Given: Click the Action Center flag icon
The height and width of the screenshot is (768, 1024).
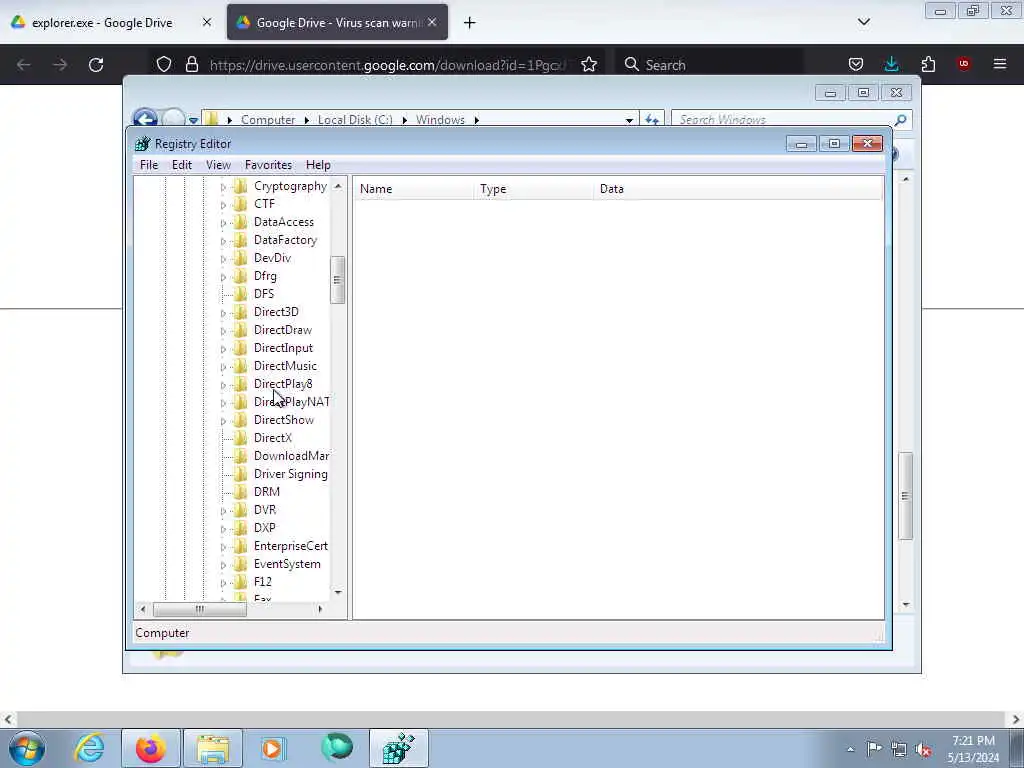Looking at the screenshot, I should (x=874, y=749).
